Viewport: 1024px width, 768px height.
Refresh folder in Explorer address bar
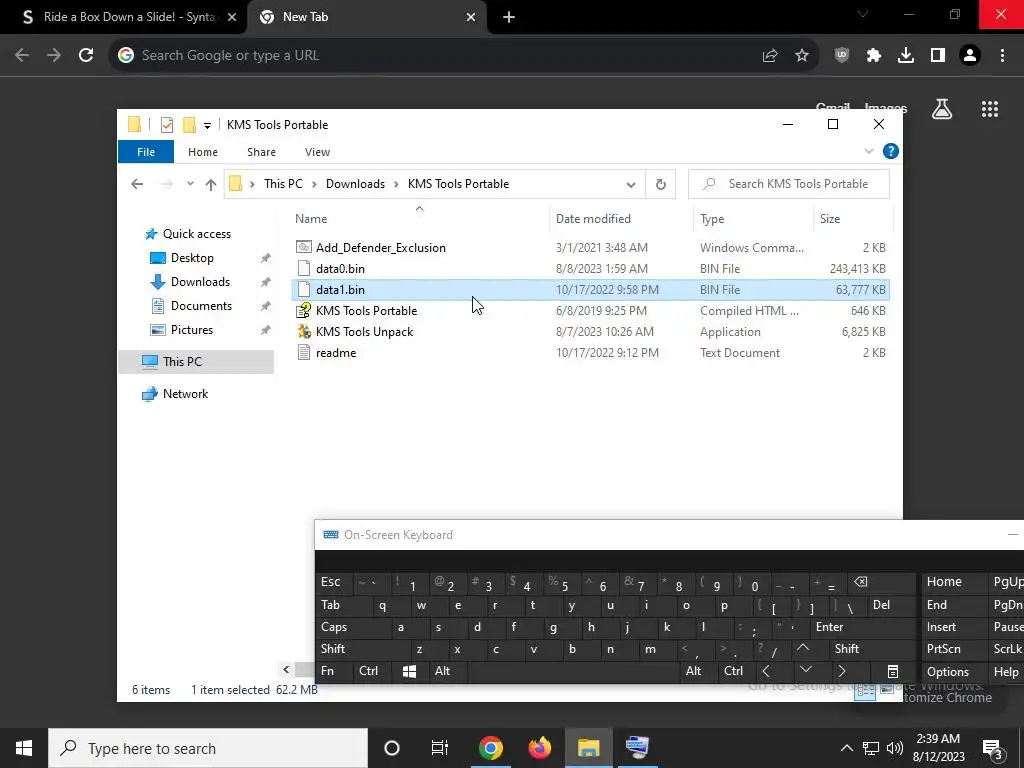coord(660,184)
